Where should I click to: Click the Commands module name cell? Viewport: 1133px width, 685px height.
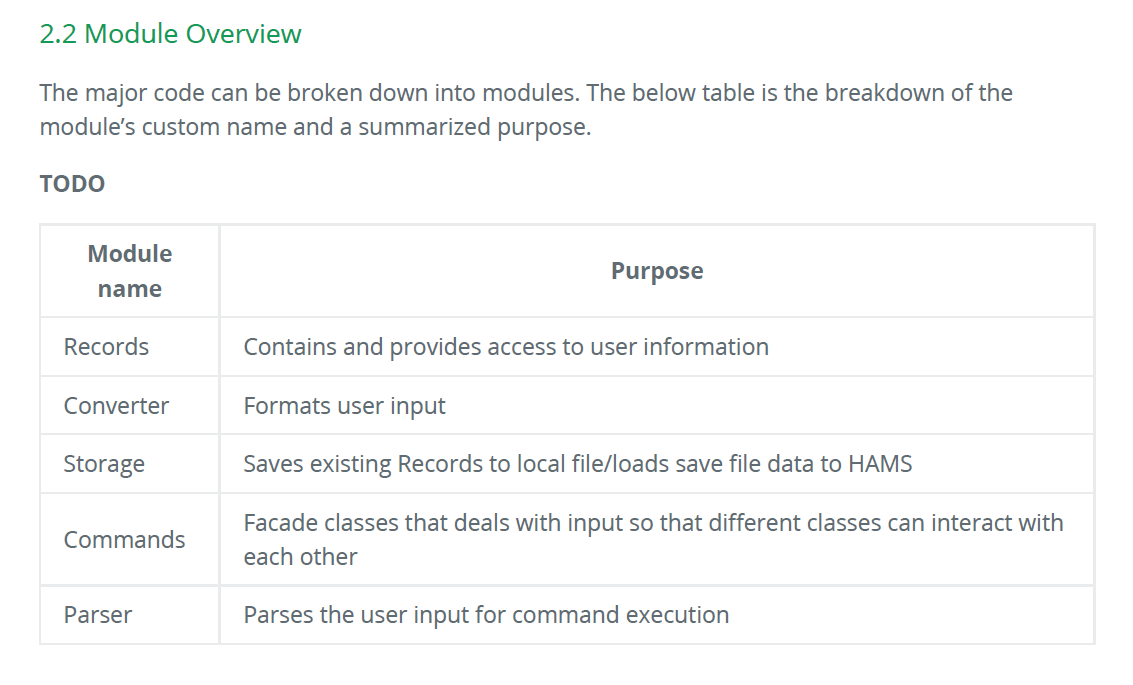130,540
